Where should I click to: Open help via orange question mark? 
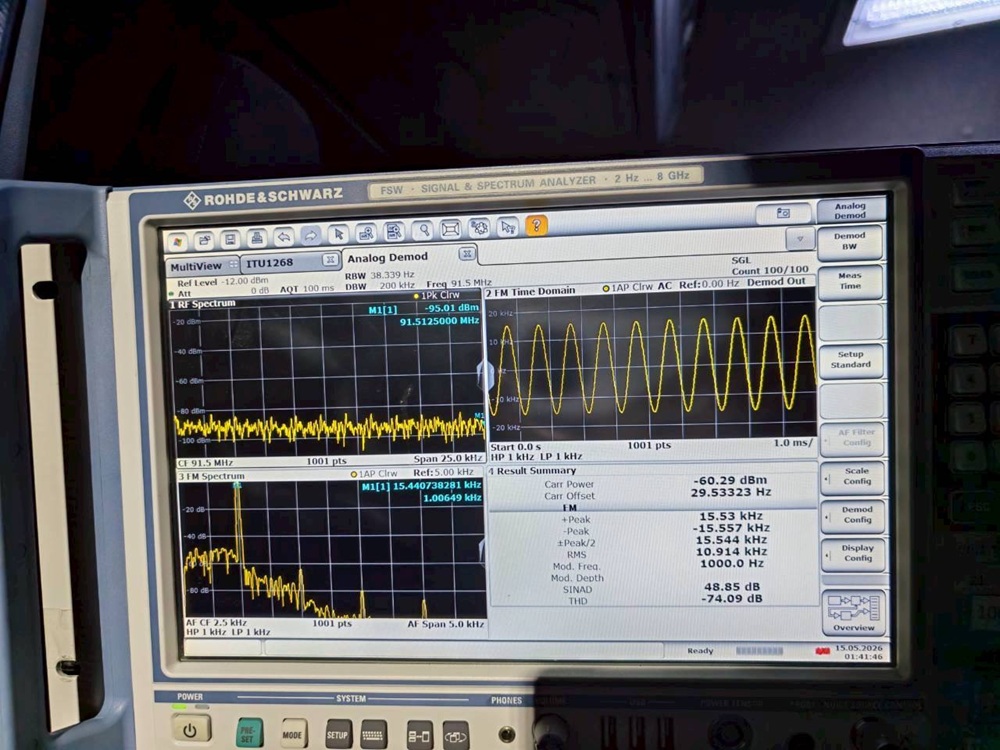pyautogui.click(x=536, y=225)
